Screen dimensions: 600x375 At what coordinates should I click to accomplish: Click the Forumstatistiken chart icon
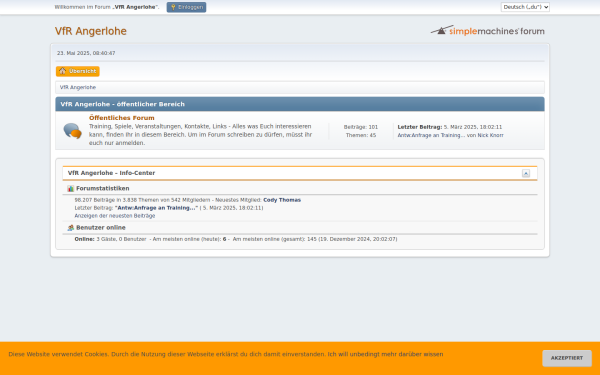70,189
